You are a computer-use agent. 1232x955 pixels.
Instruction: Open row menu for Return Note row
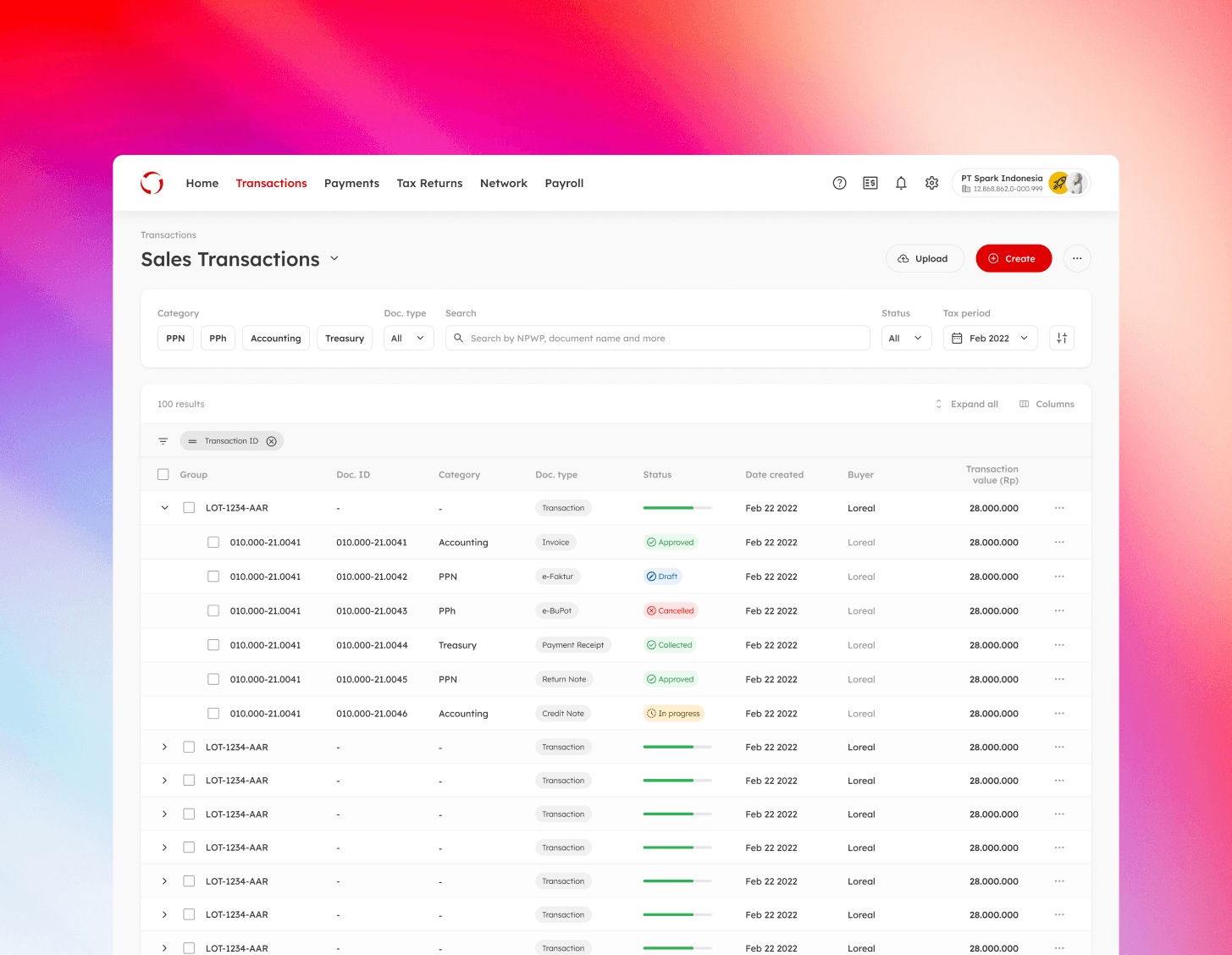pyautogui.click(x=1059, y=679)
